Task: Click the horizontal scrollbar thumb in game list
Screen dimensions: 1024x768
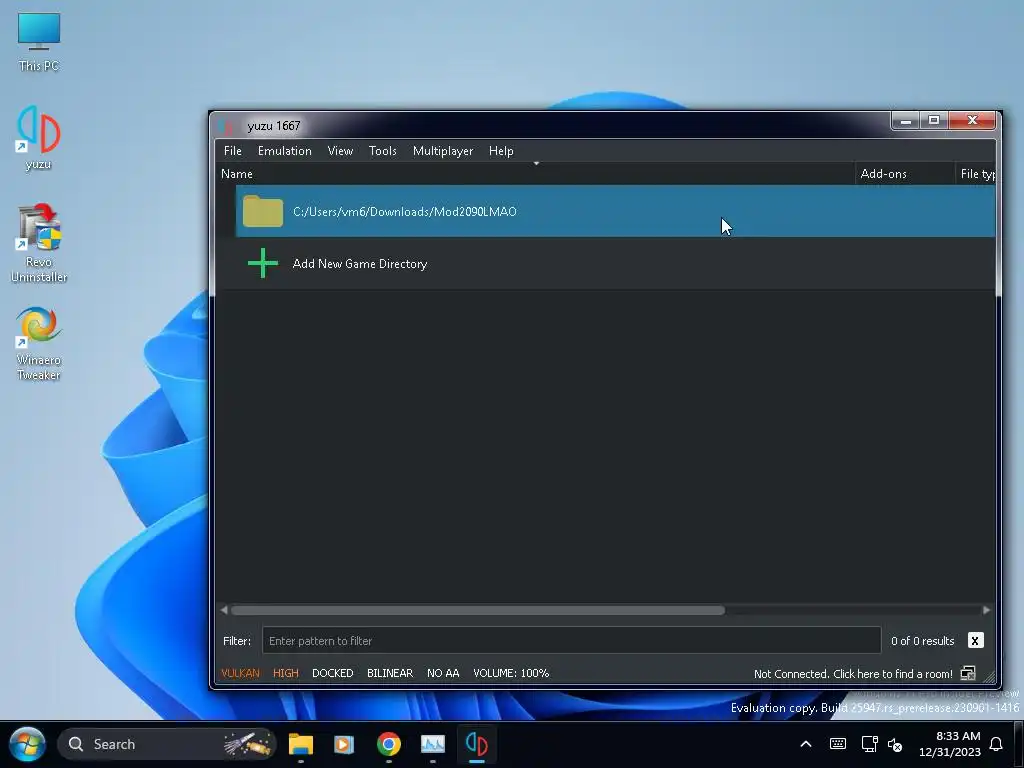Action: (477, 610)
